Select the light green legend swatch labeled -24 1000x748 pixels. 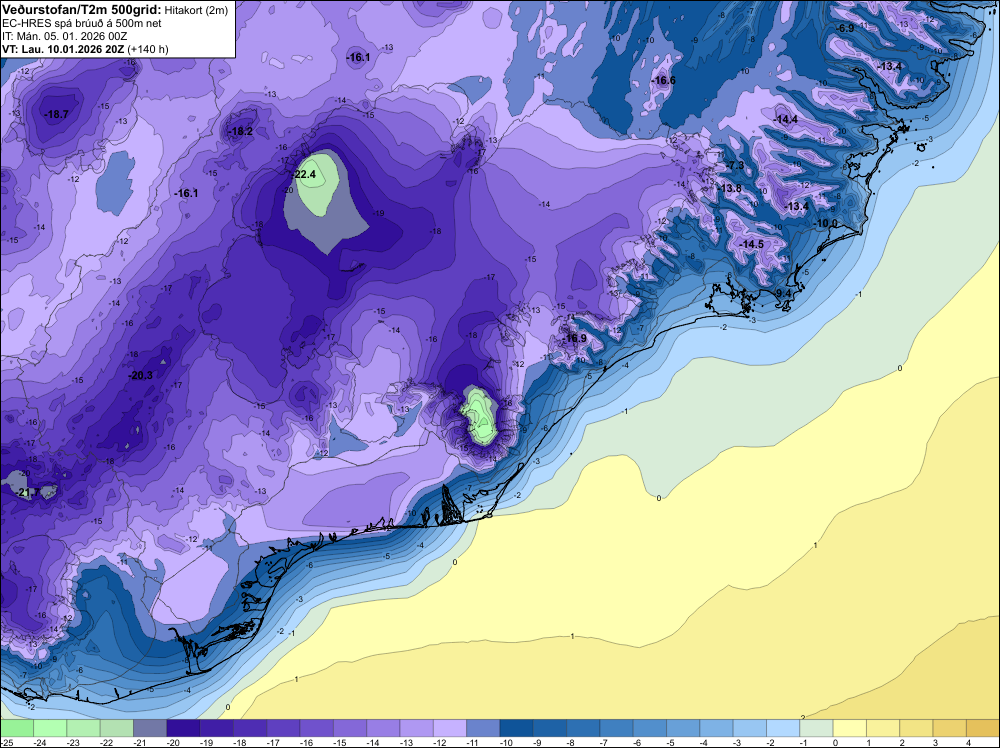pos(50,728)
